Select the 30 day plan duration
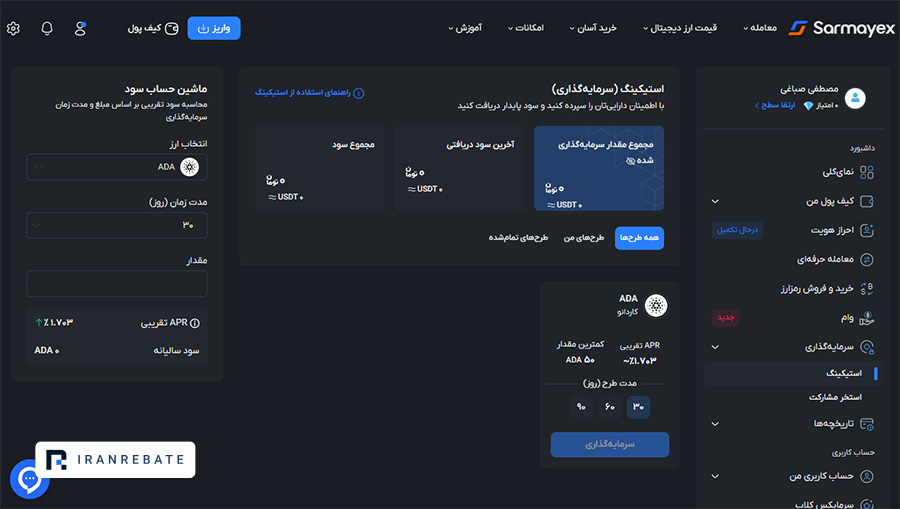Screen dimensions: 900x509 [x=638, y=407]
